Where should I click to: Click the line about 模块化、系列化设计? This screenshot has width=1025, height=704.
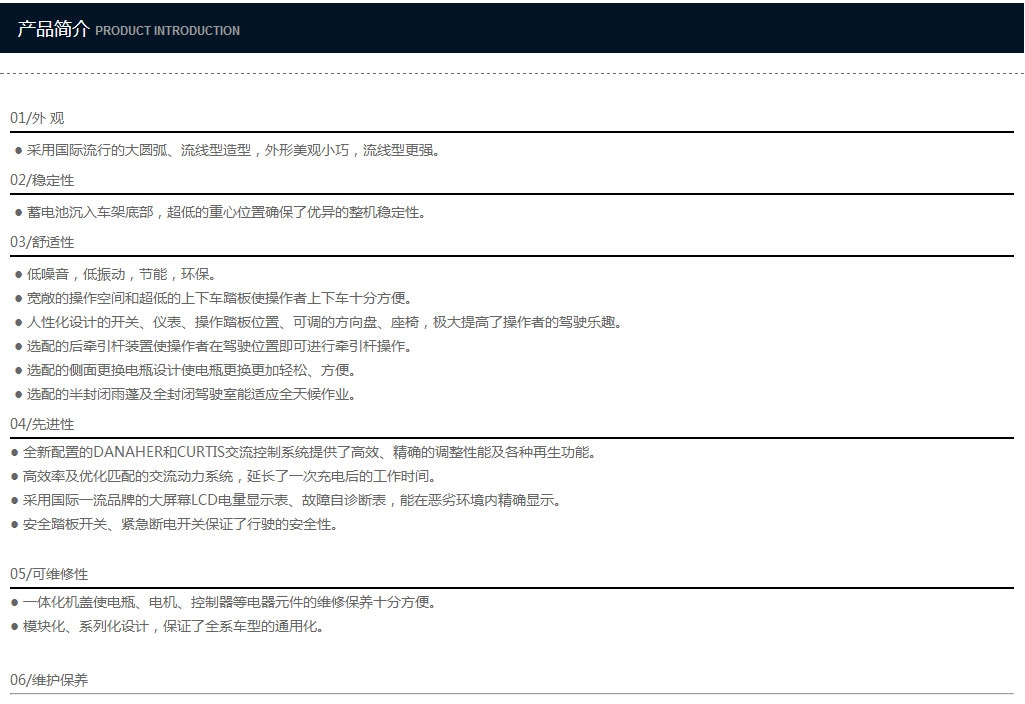click(167, 627)
